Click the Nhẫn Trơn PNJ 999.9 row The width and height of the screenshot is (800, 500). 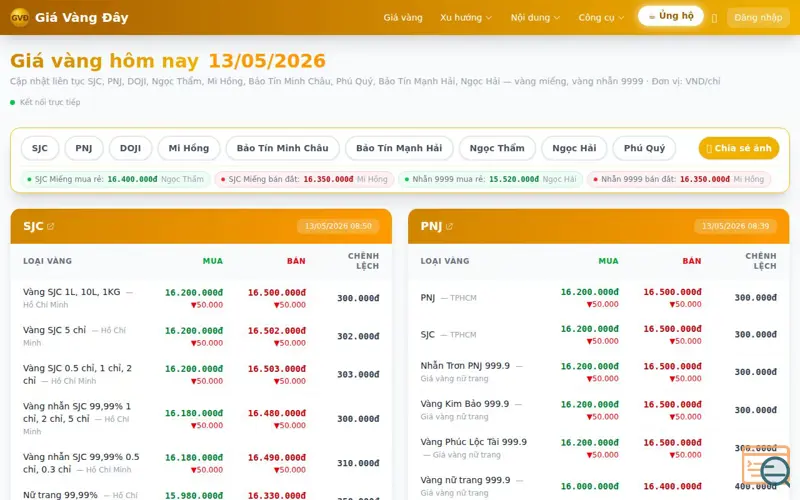(598, 372)
